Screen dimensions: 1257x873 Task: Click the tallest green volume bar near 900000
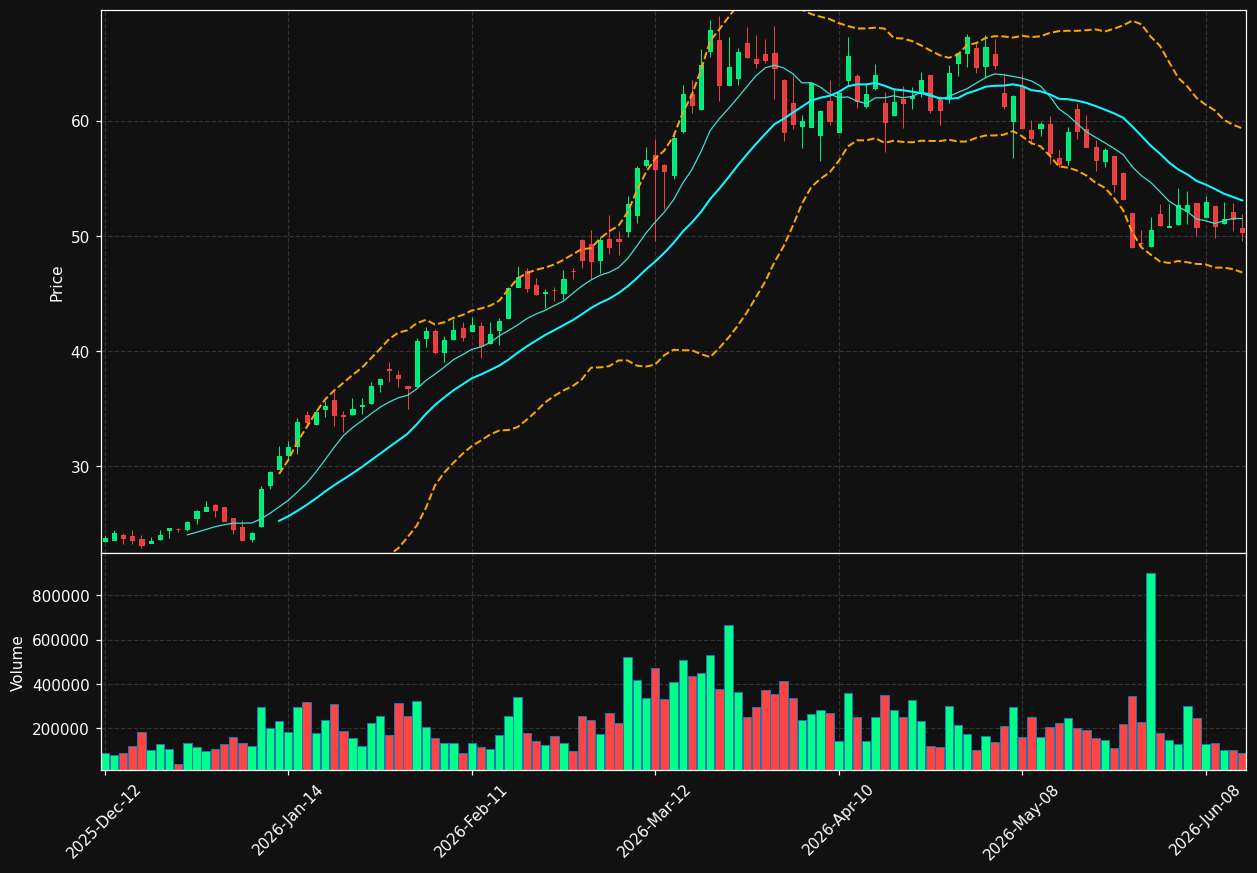pos(1151,672)
